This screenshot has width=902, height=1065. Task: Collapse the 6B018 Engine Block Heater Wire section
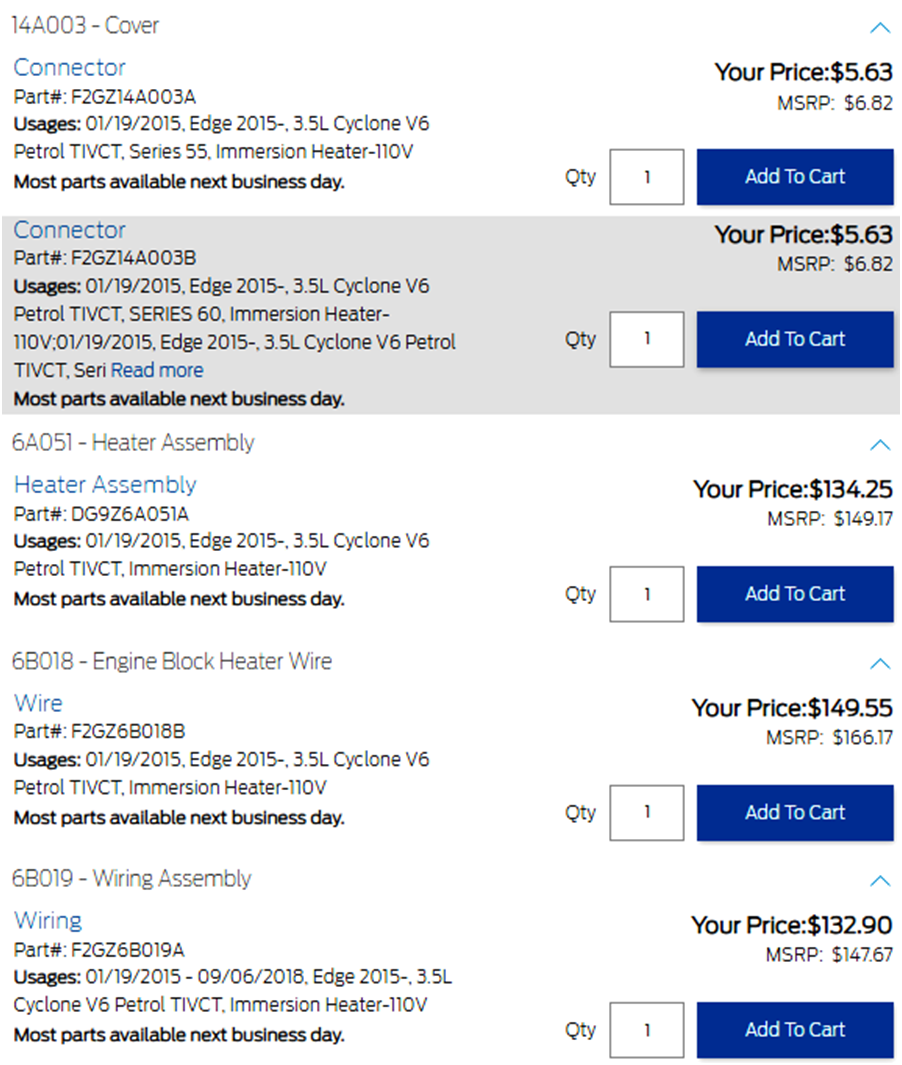880,663
